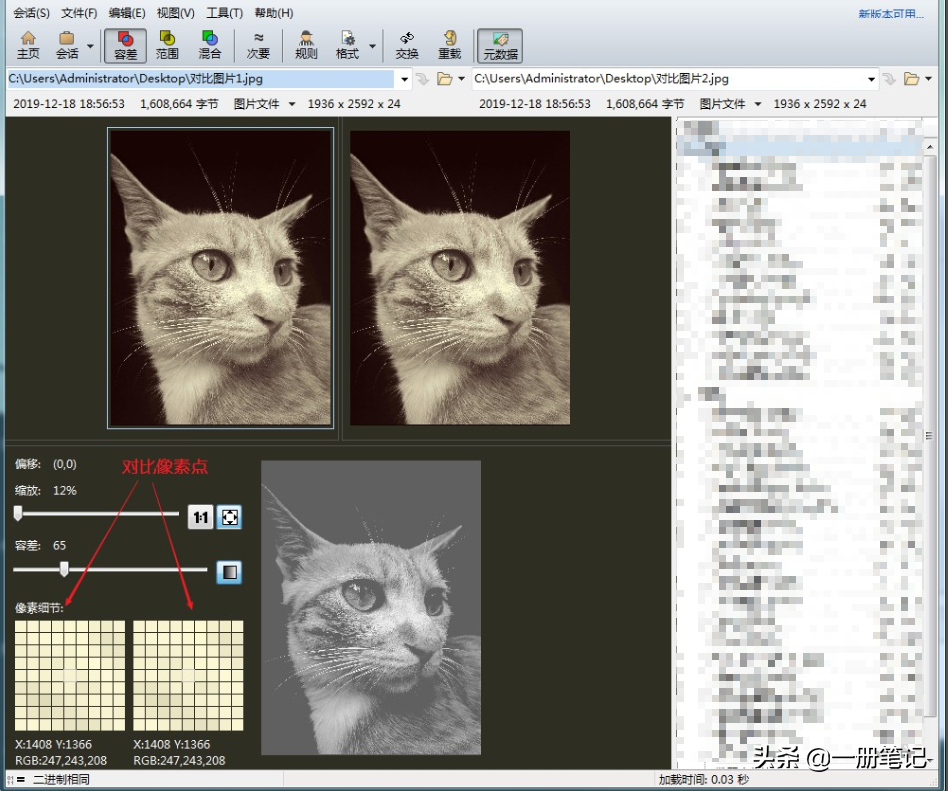
Task: Open 帮助(H) menu
Action: 273,13
